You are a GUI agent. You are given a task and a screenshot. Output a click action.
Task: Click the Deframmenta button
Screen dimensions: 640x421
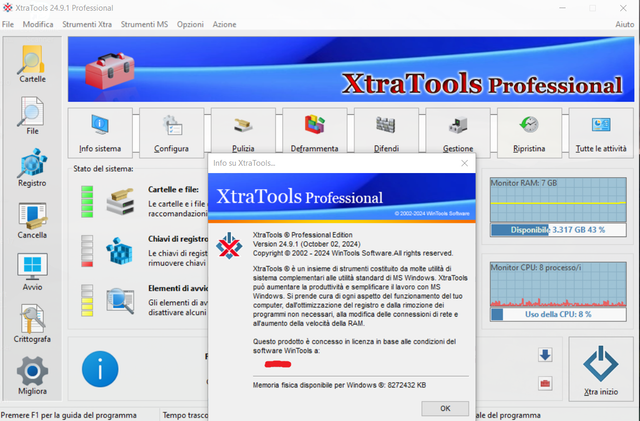(315, 131)
